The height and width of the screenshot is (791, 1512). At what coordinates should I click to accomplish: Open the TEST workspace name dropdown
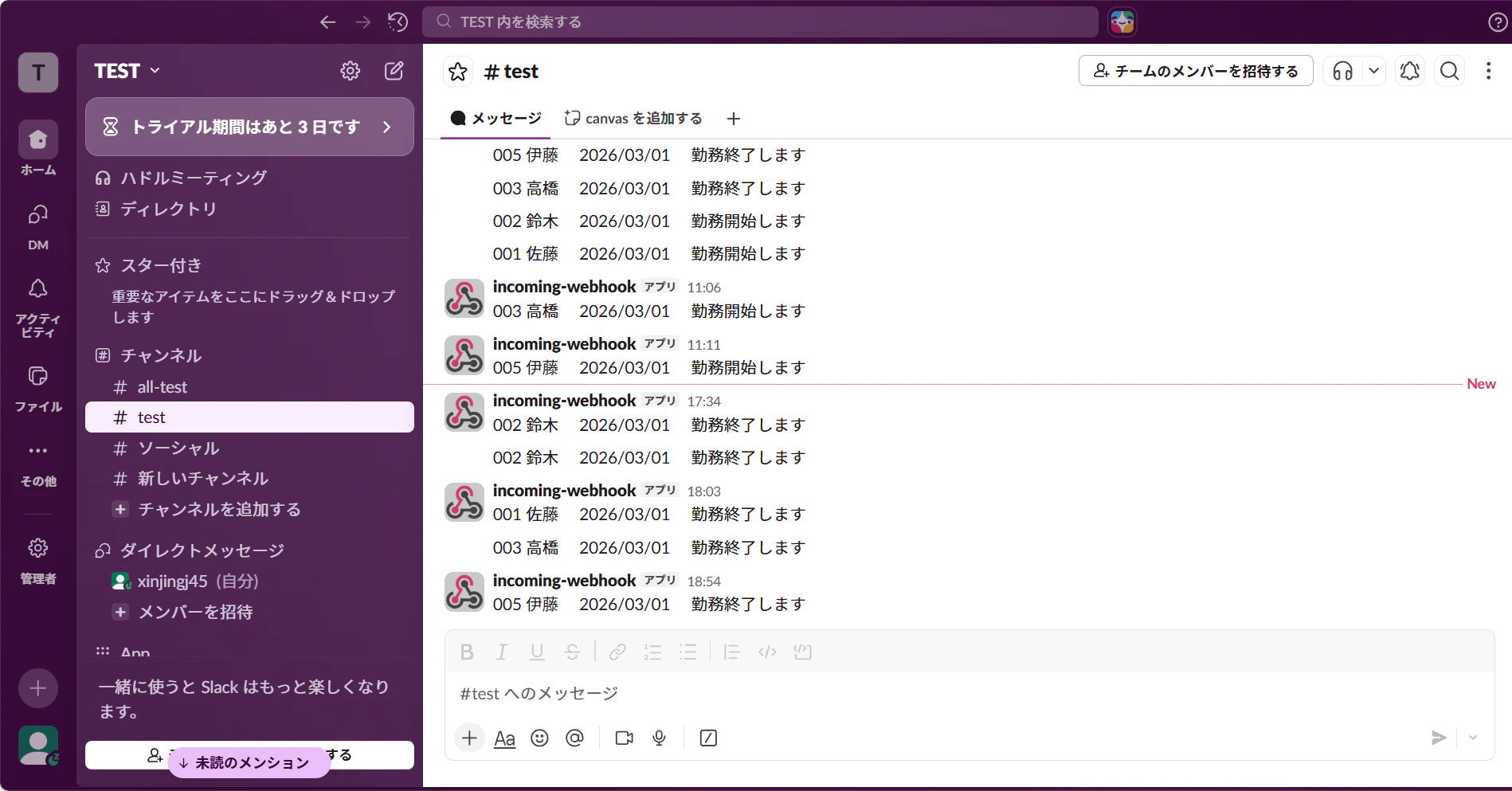coord(127,71)
